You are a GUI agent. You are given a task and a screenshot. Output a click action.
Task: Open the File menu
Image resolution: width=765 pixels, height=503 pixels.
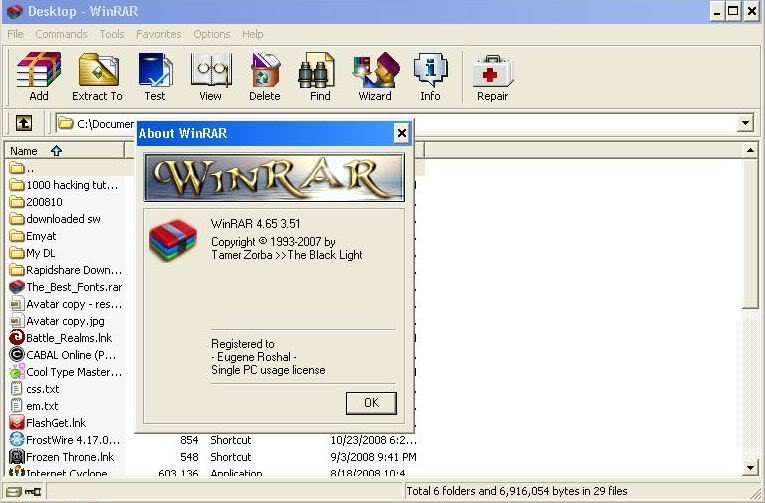point(16,34)
